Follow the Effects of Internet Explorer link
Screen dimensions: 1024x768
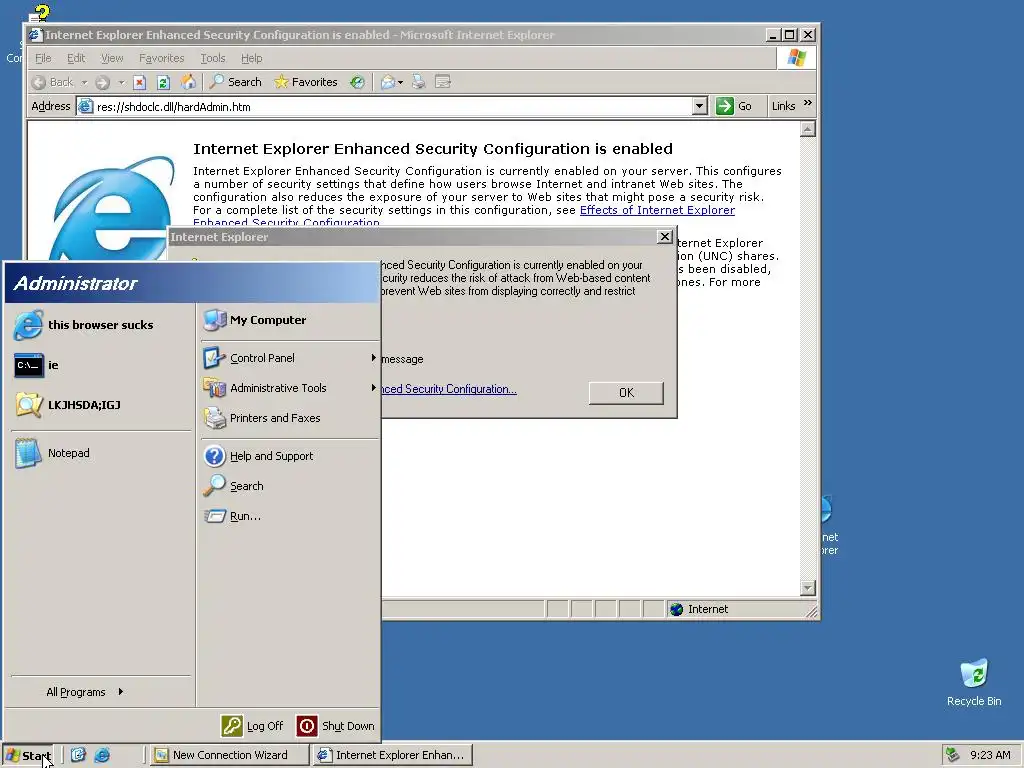[x=657, y=210]
